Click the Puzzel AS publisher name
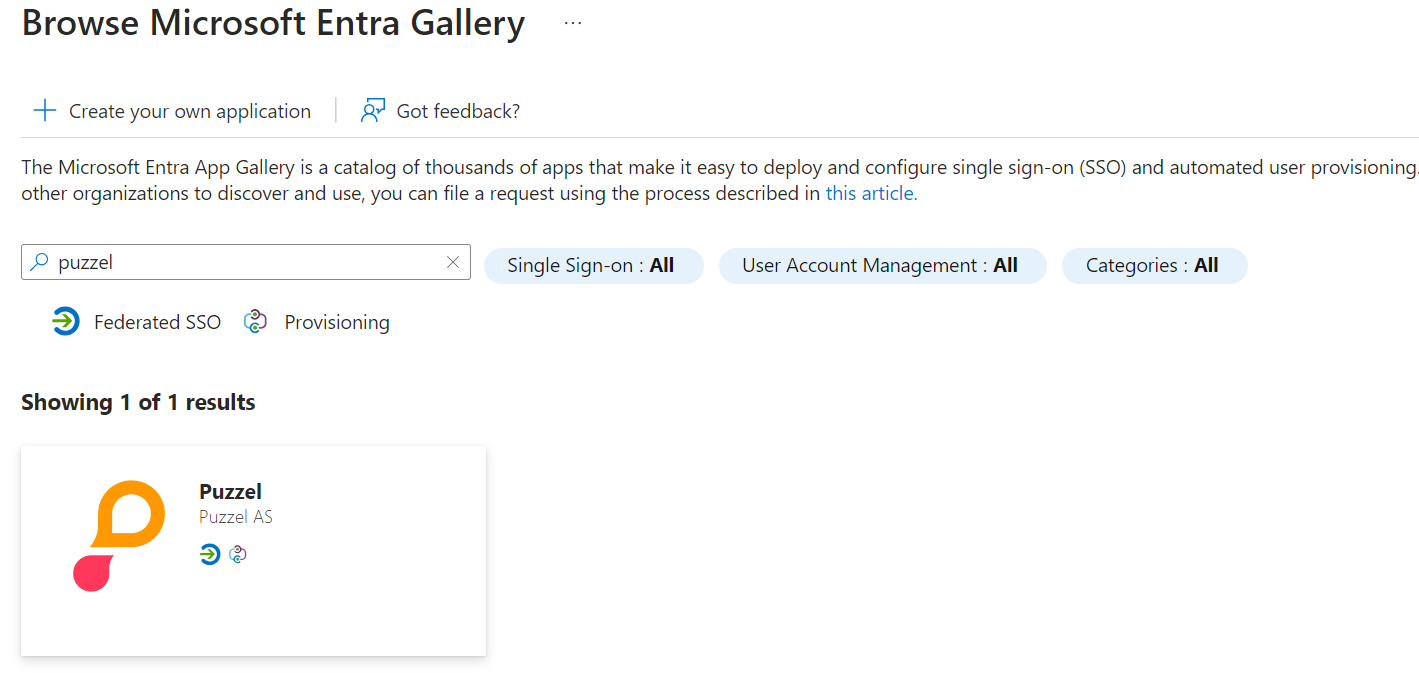This screenshot has width=1419, height=673. [x=236, y=517]
